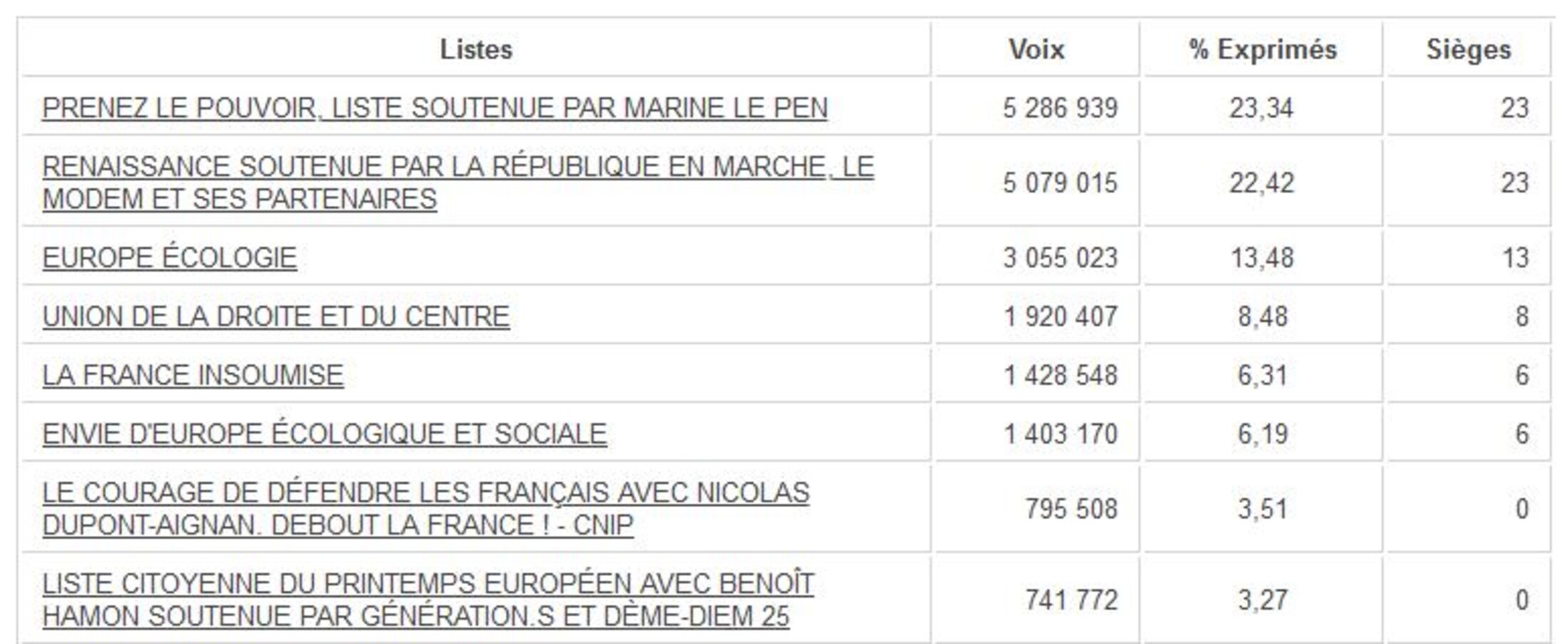Viewport: 1568px width, 644px height.
Task: Open the Liste Citoyenne du Printemps Européen link
Action: [428, 584]
